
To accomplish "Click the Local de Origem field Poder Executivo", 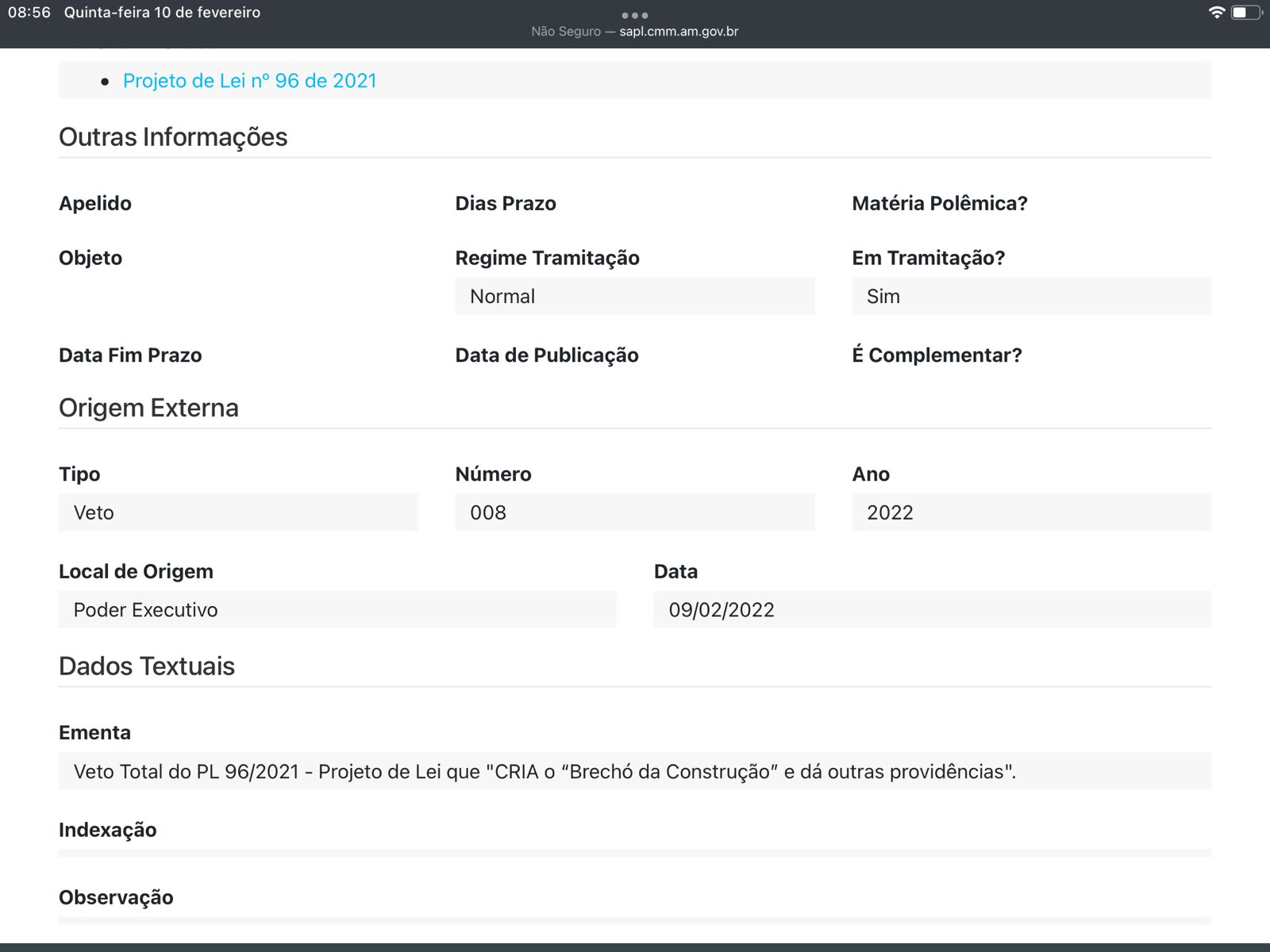I will [337, 609].
